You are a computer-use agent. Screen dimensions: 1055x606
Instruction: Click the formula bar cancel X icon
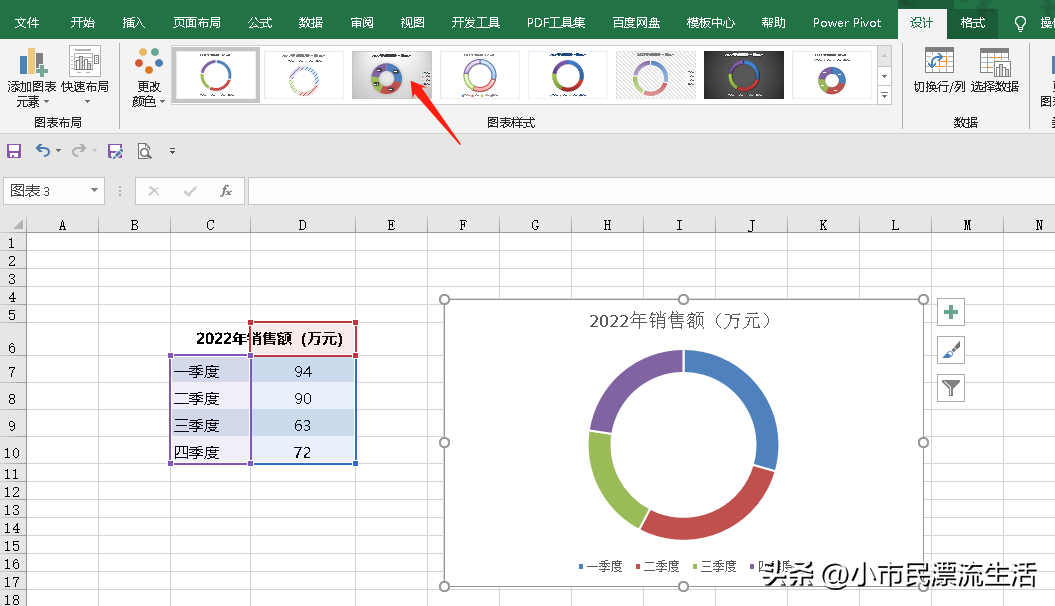point(154,191)
